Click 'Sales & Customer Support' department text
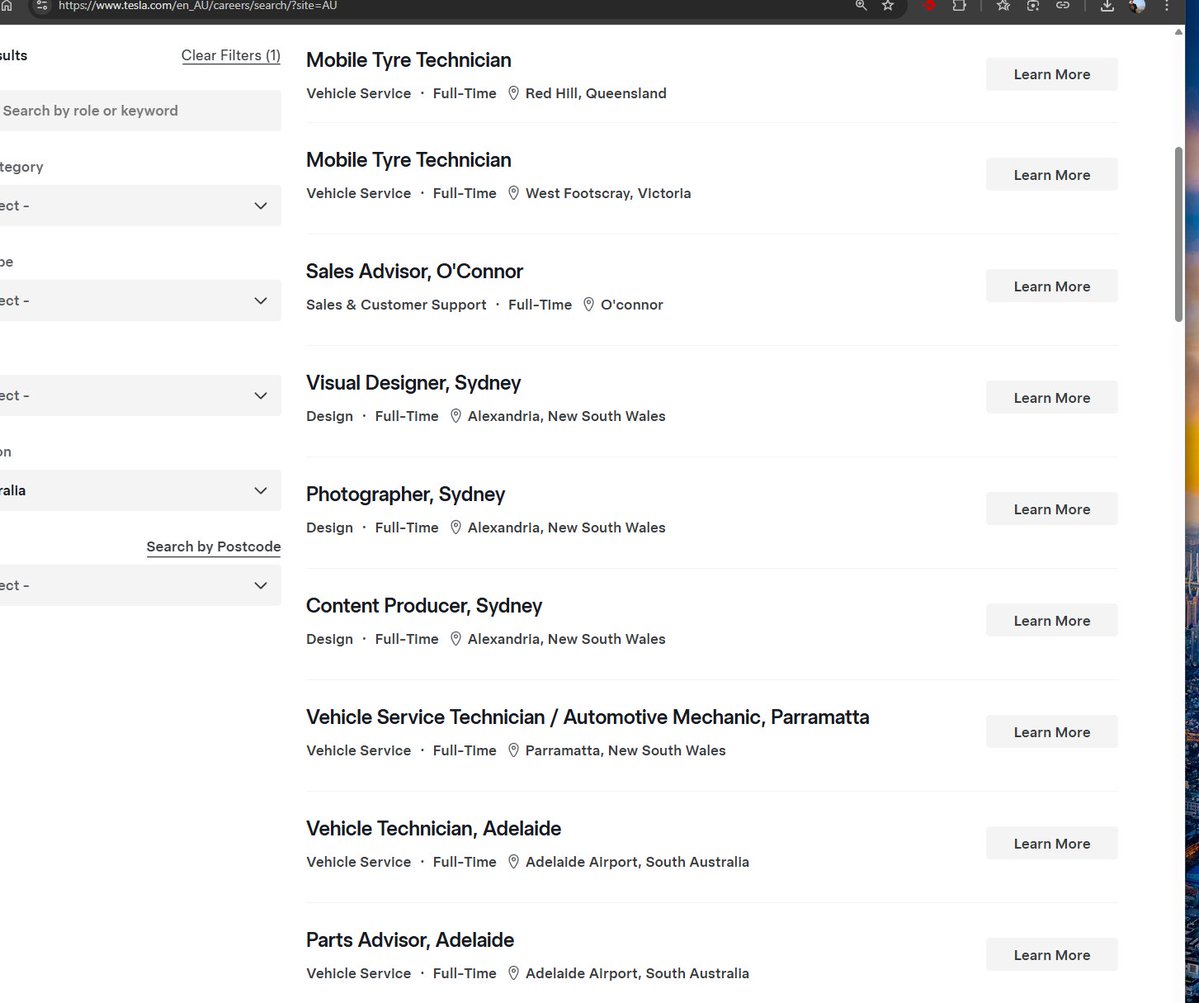Viewport: 1199px width, 1003px height. pos(396,305)
